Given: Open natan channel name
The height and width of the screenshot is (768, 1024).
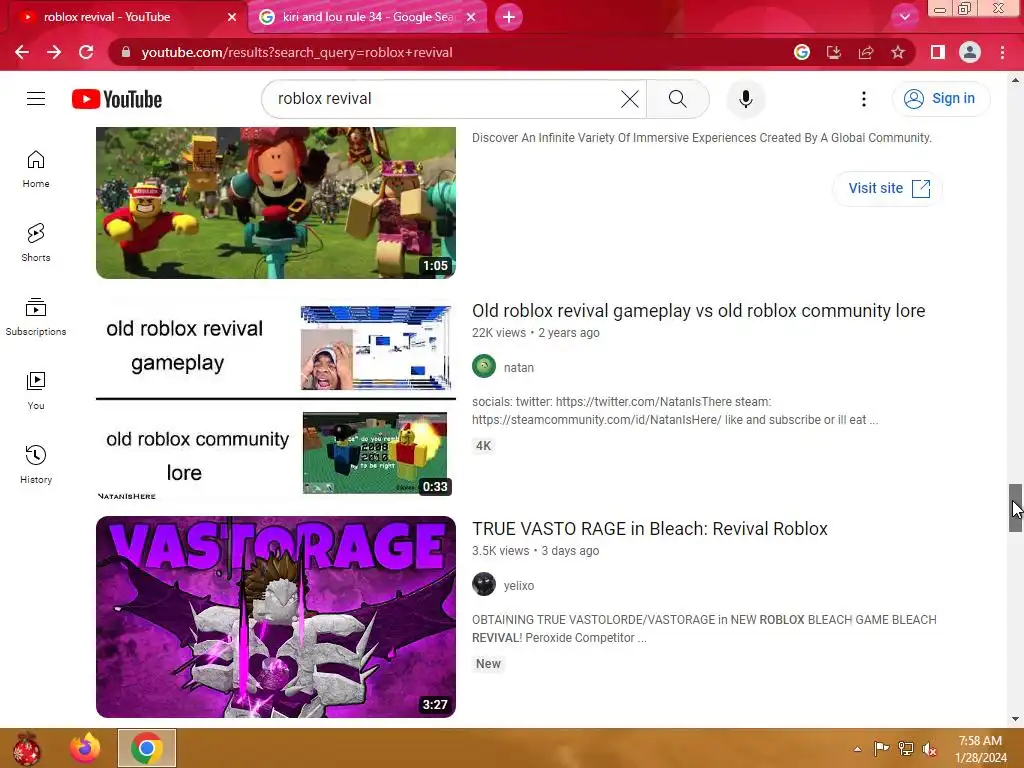Looking at the screenshot, I should [x=519, y=368].
